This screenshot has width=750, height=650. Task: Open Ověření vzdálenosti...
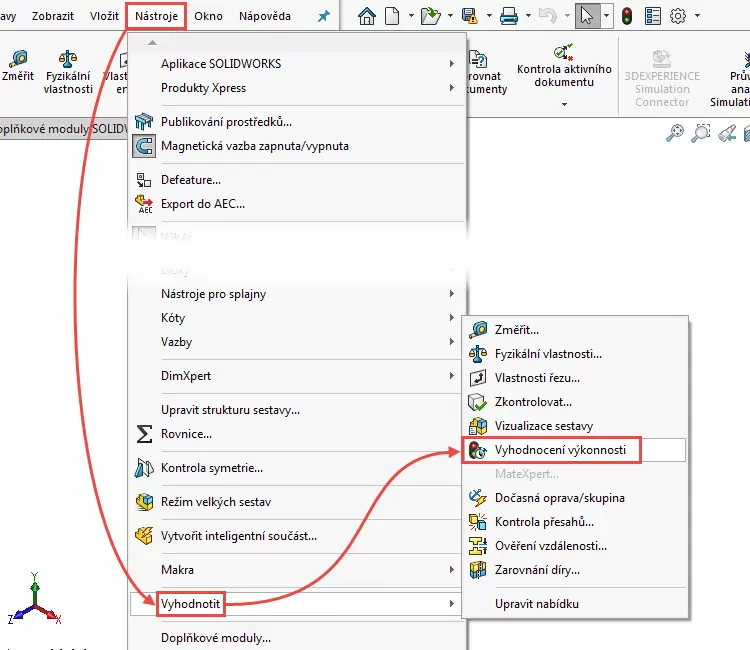click(x=575, y=546)
